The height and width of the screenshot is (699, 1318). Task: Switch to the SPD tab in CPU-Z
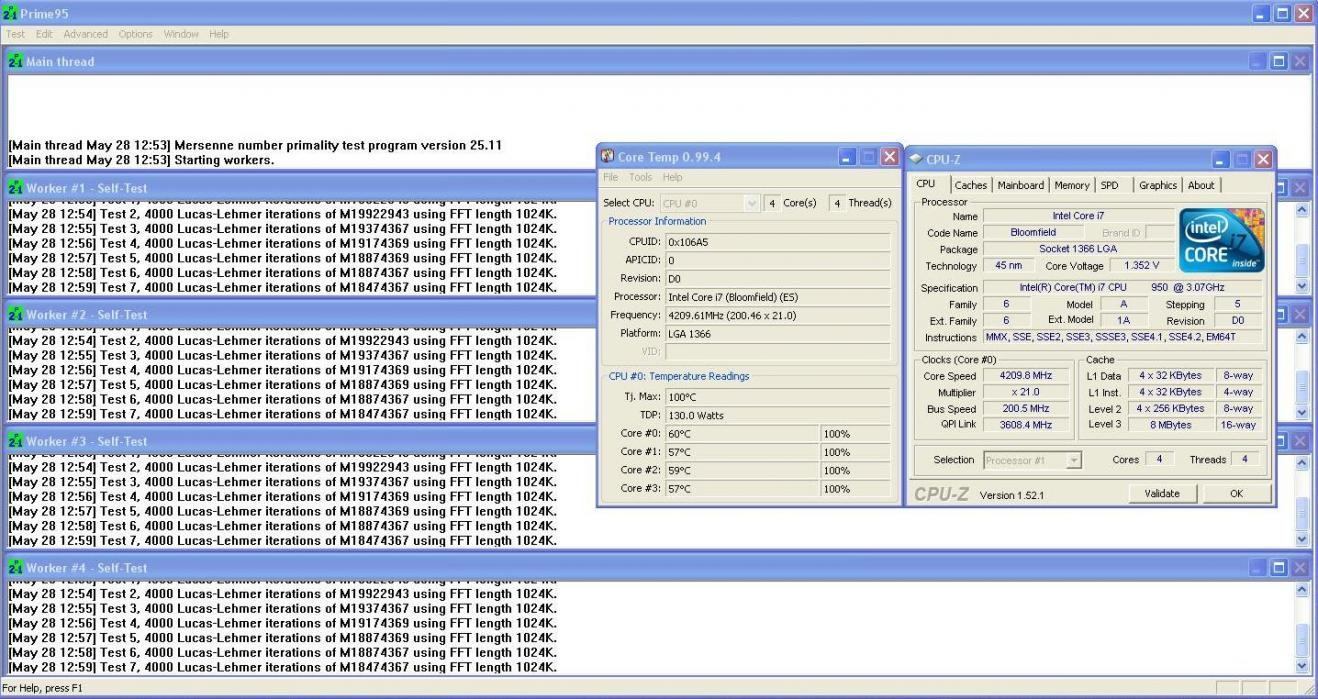coord(1110,185)
